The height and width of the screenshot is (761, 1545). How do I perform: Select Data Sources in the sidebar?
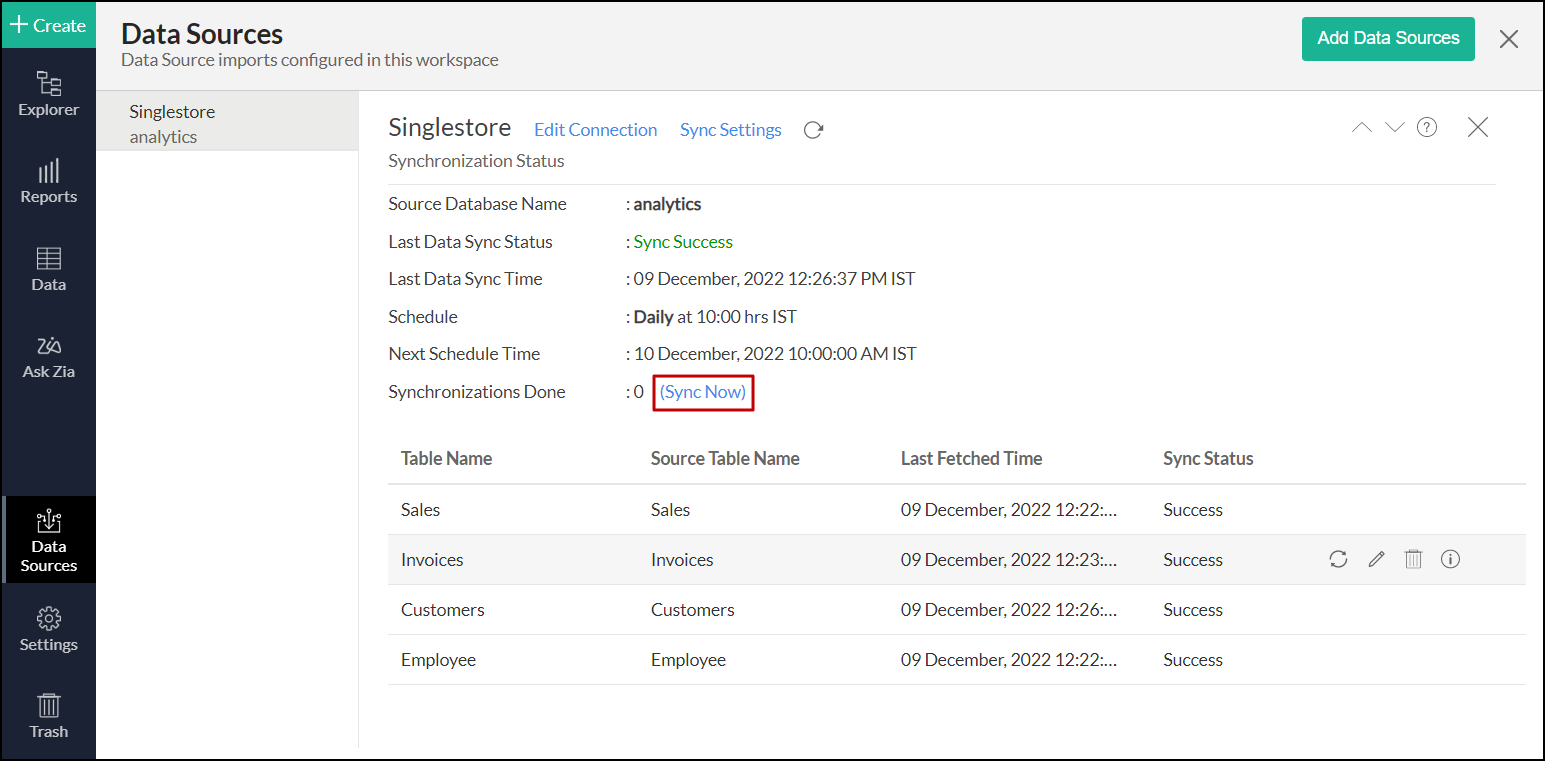click(x=48, y=541)
